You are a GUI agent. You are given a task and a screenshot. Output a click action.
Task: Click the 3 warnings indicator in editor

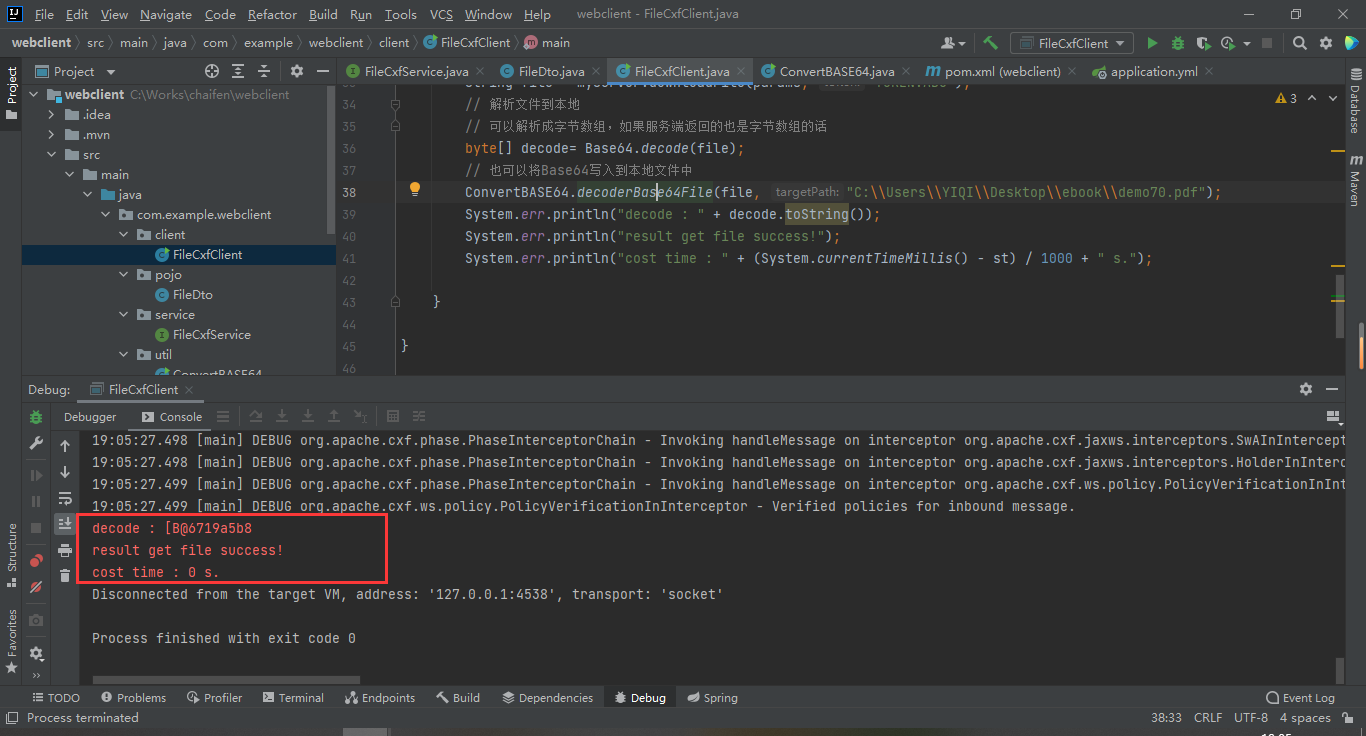pos(1286,98)
